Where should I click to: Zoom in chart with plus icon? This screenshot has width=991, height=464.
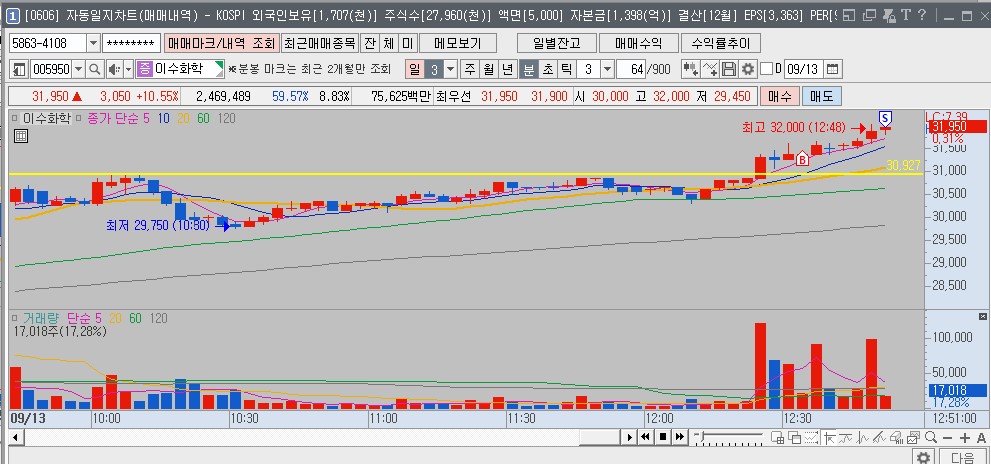click(x=964, y=437)
